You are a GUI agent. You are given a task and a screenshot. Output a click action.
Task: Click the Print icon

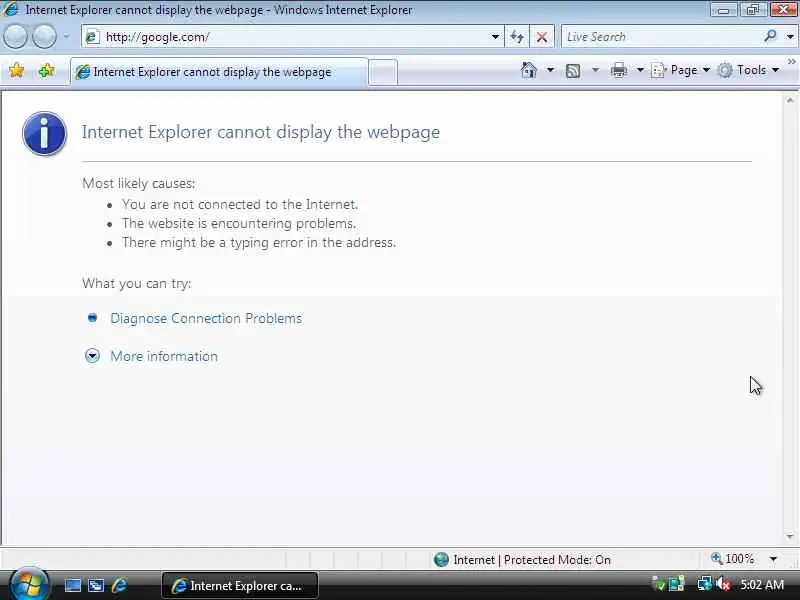pyautogui.click(x=618, y=70)
